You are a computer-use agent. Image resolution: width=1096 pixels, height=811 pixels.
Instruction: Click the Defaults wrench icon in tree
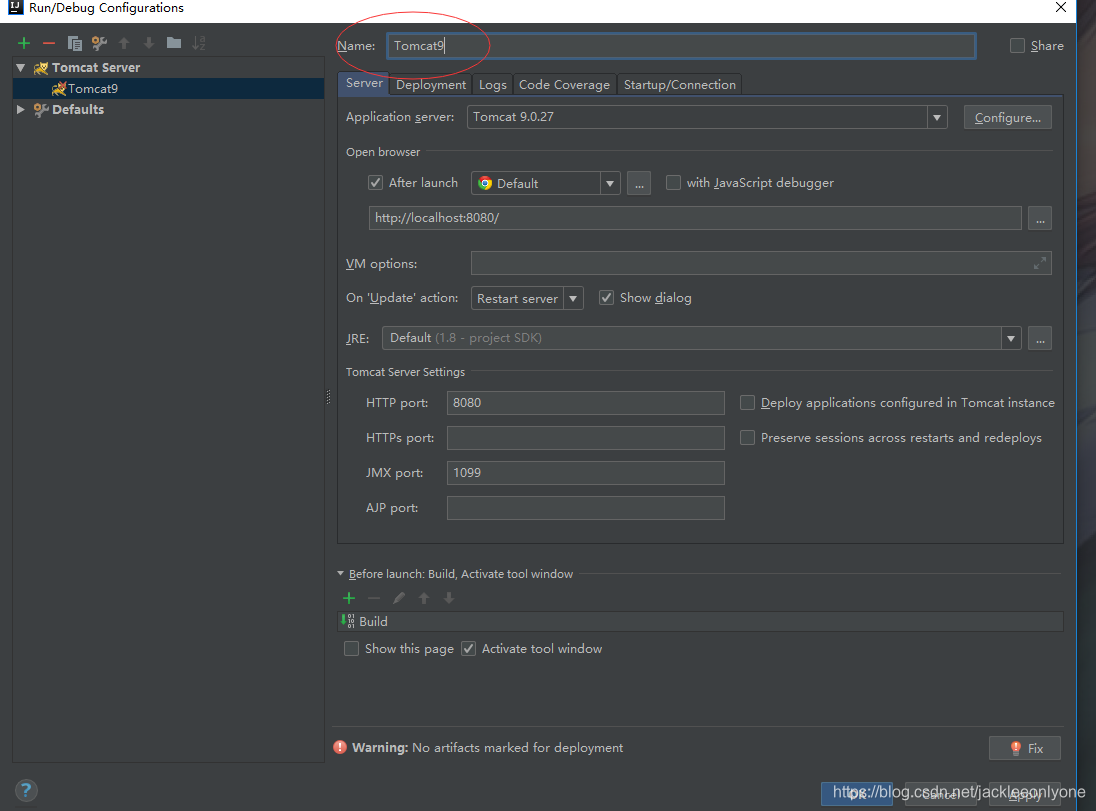pyautogui.click(x=41, y=110)
